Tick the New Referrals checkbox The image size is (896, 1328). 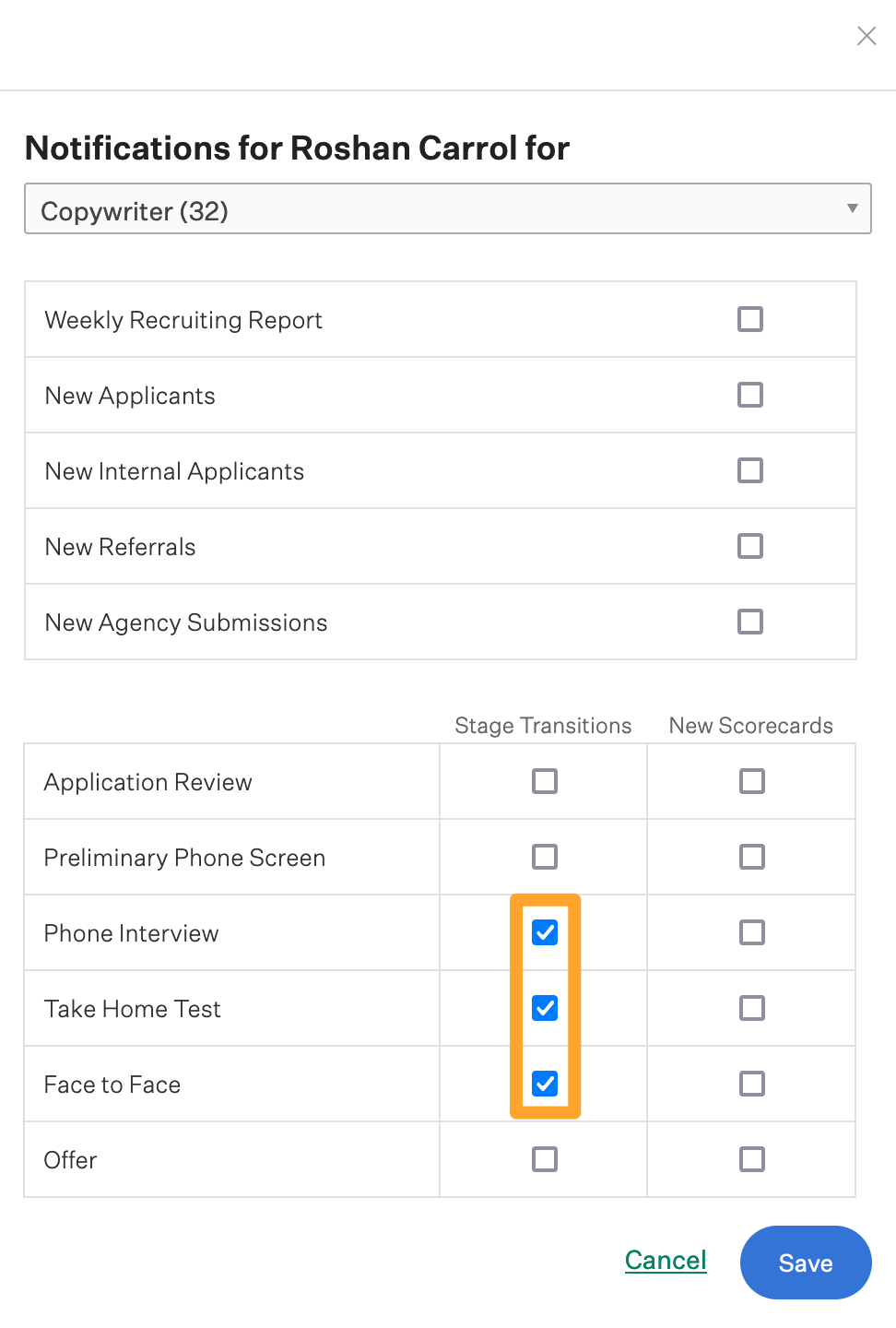point(750,546)
